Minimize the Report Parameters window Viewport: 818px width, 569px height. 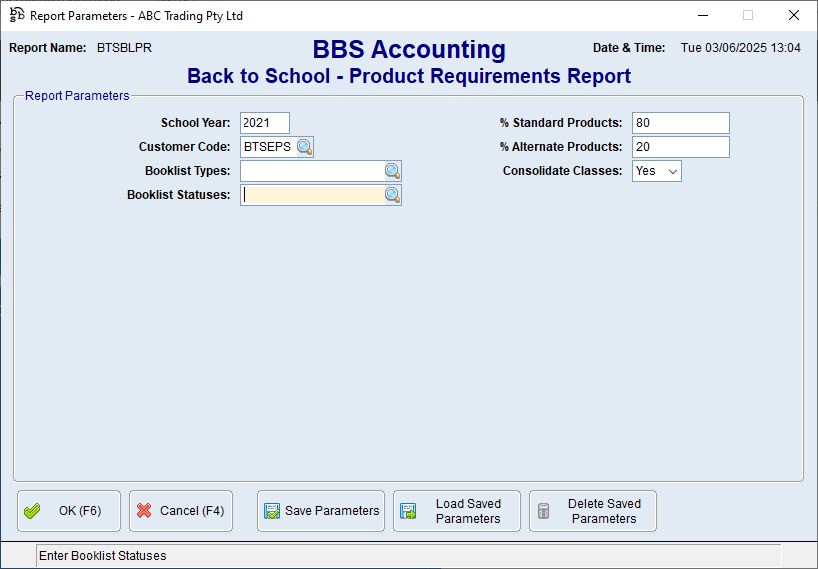point(703,15)
